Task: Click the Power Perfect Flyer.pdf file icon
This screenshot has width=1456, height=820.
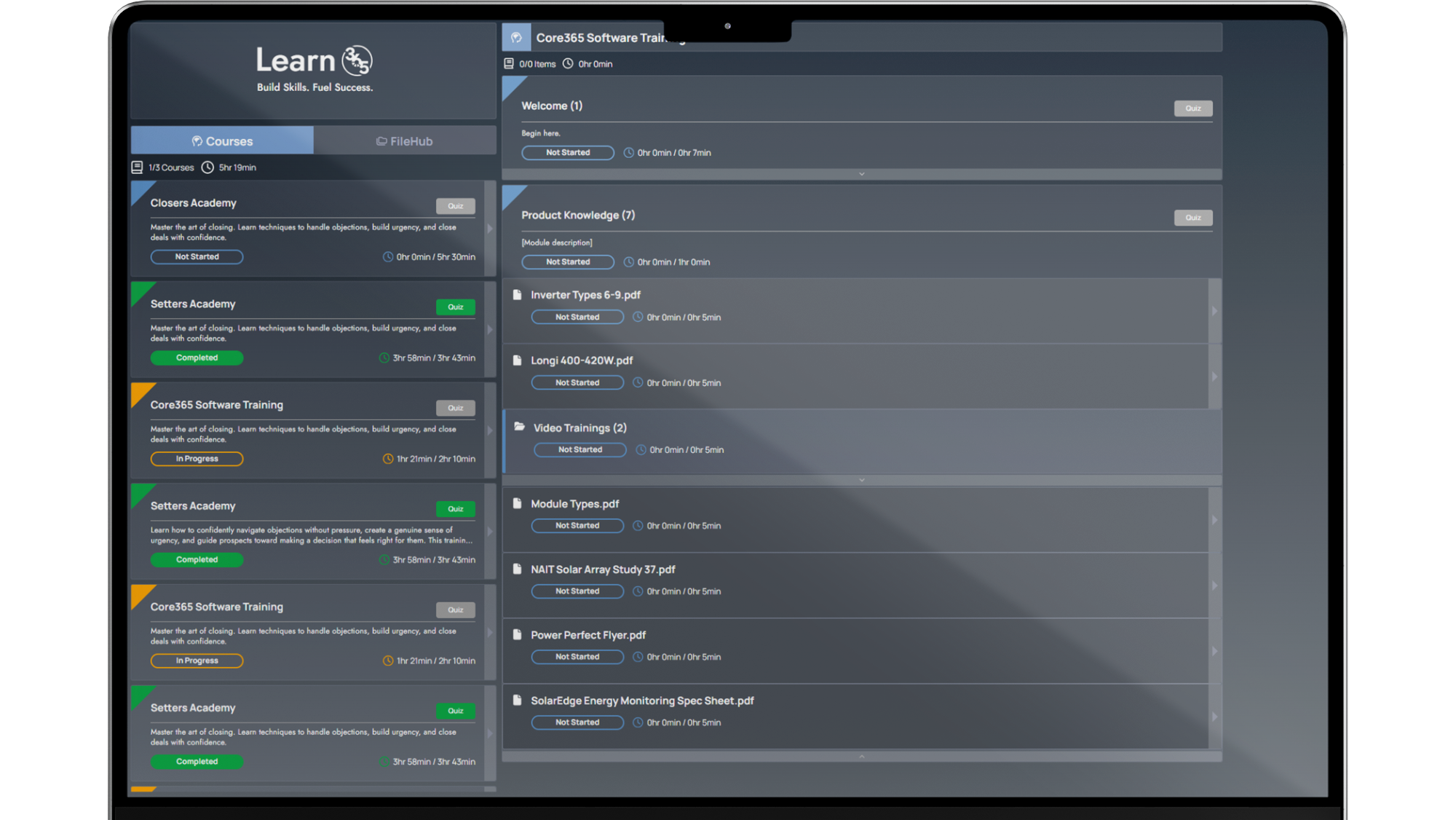Action: tap(518, 635)
